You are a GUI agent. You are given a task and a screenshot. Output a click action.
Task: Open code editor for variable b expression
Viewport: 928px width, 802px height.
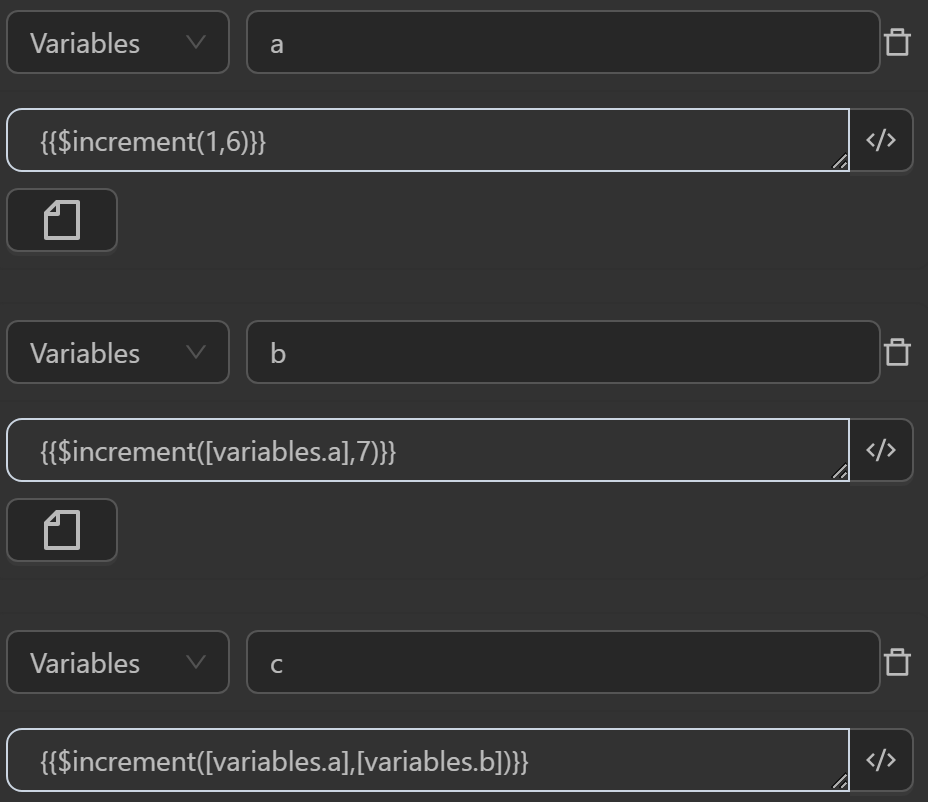(x=881, y=450)
